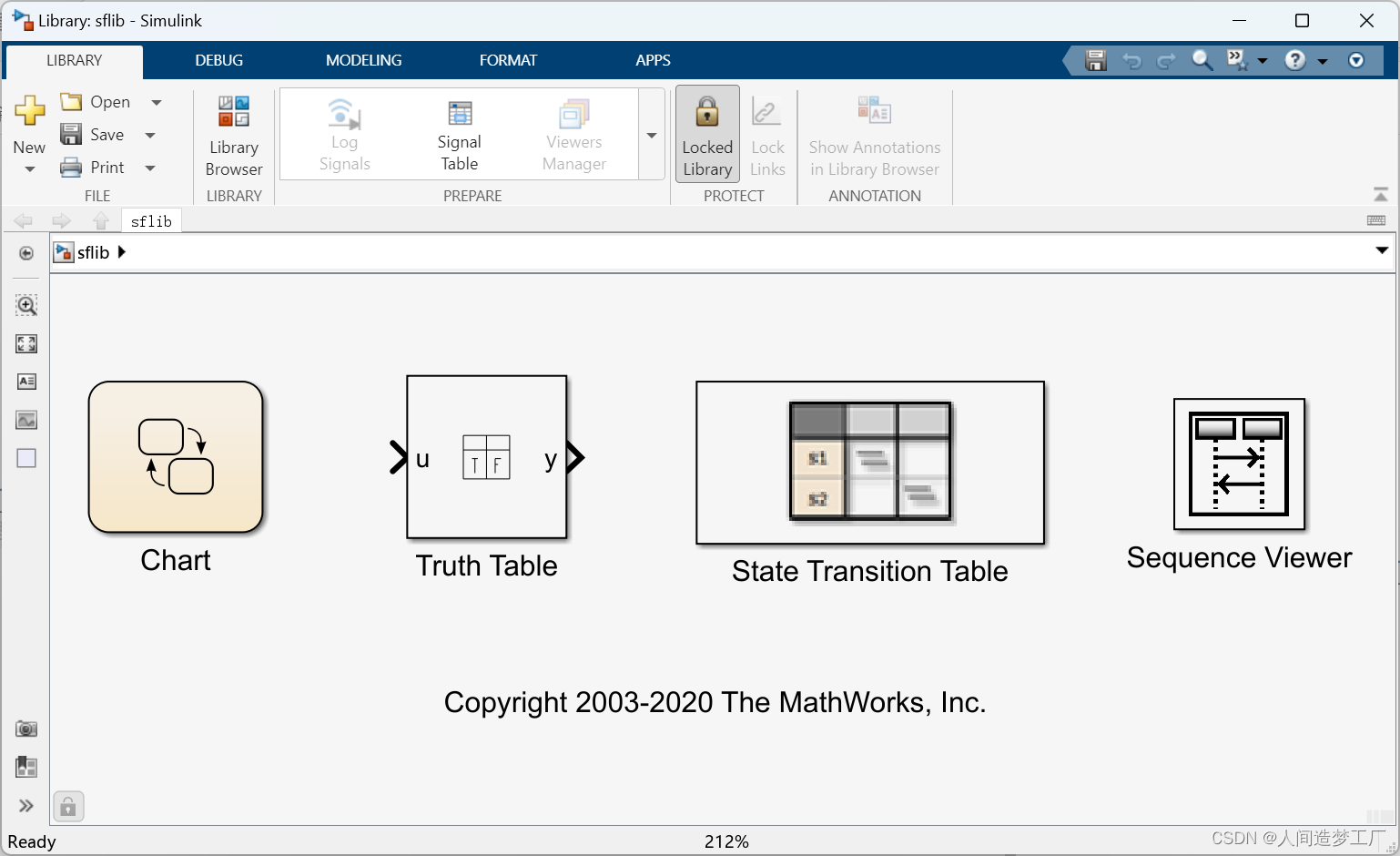Open the APPS tab

click(654, 61)
